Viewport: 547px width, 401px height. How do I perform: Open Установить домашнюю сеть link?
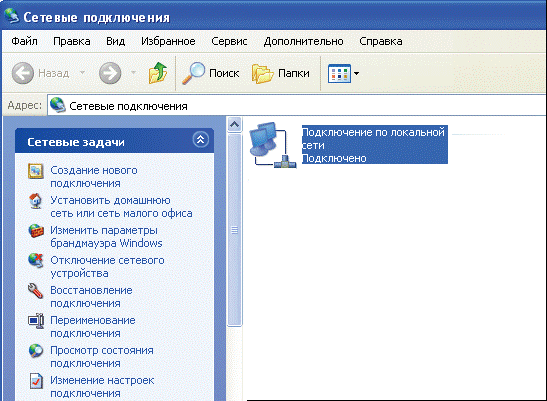point(121,207)
